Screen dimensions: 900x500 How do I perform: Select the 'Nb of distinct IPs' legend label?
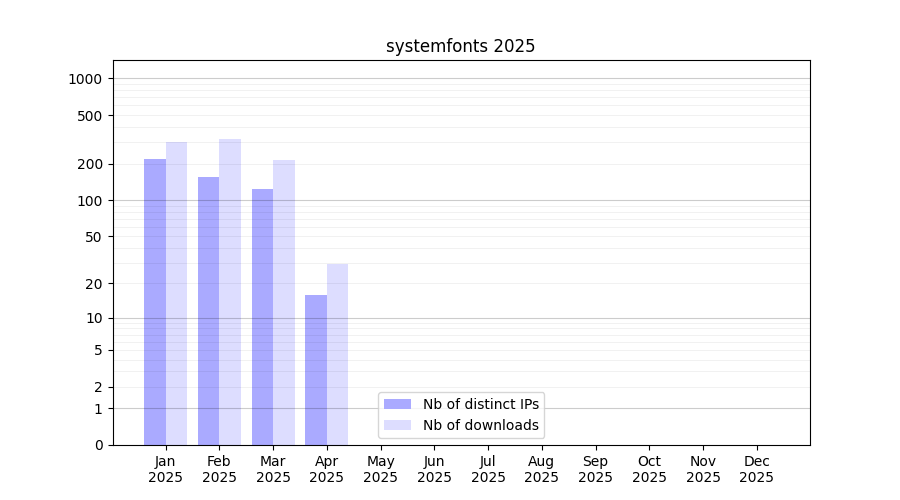(x=481, y=404)
